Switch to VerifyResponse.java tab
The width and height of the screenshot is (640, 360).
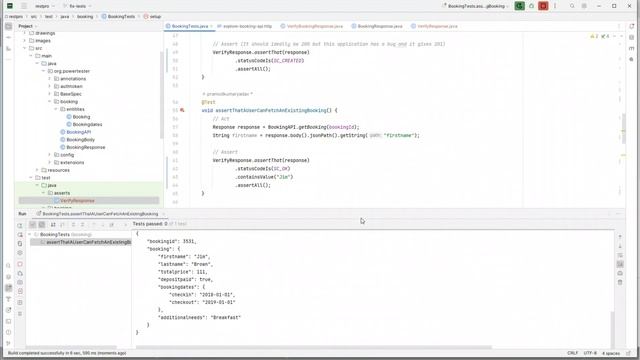click(x=434, y=26)
